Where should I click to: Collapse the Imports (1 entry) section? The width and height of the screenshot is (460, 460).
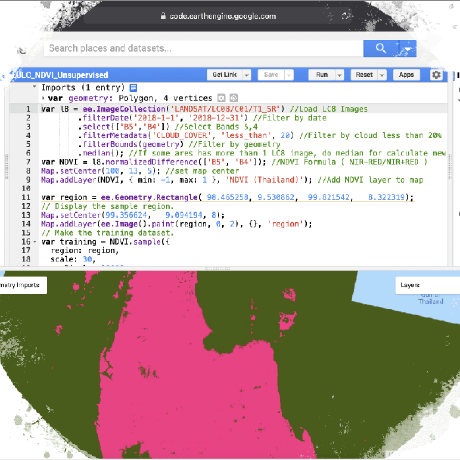click(34, 87)
